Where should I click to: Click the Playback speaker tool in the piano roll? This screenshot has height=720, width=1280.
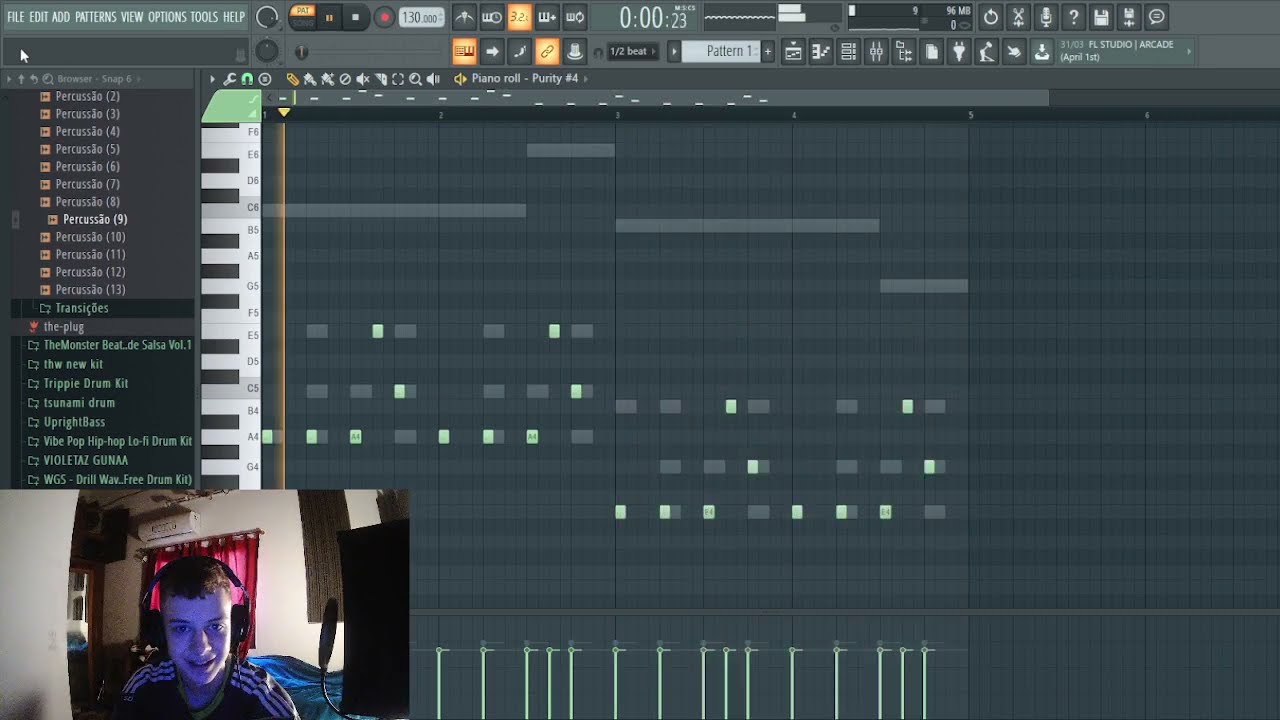click(433, 78)
